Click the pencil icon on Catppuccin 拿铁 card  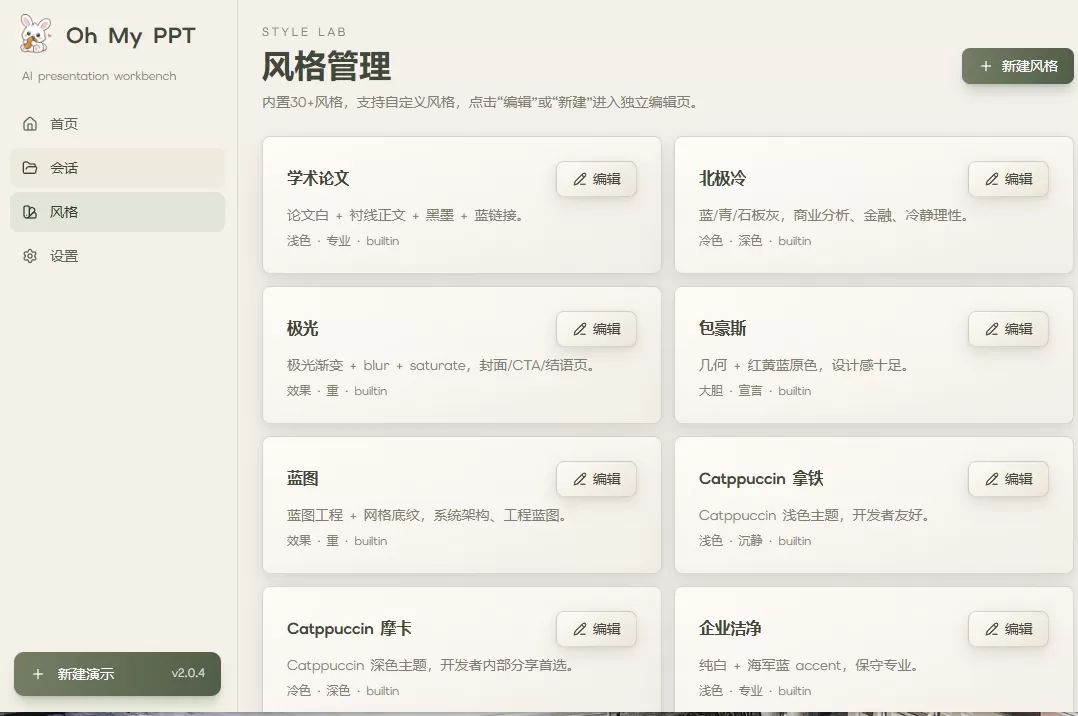991,479
